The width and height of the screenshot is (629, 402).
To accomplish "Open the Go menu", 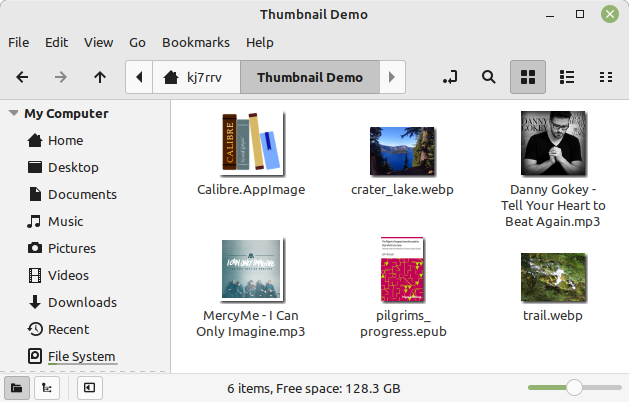I will 137,43.
